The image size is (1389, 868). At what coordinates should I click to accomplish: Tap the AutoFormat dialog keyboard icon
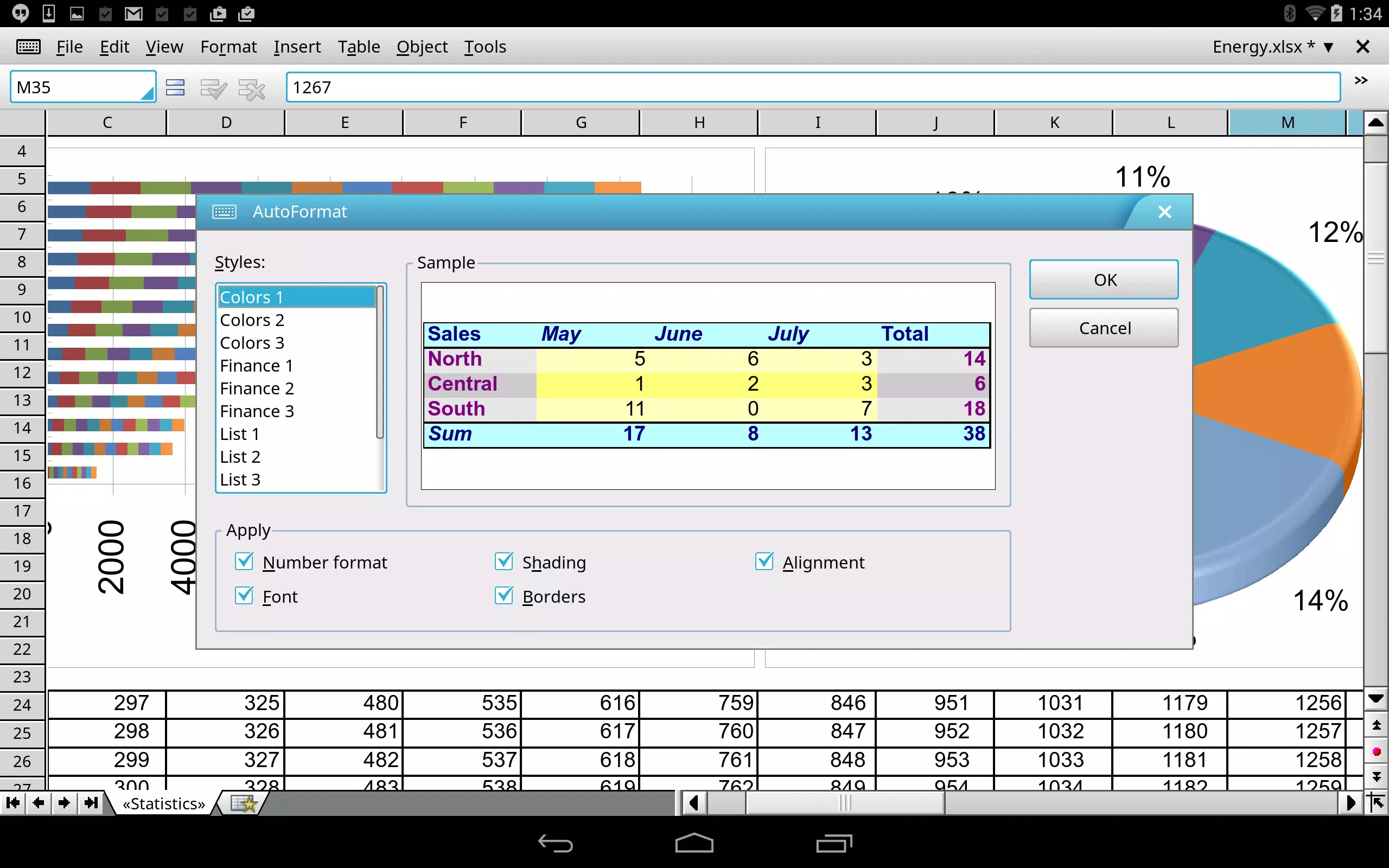225,212
